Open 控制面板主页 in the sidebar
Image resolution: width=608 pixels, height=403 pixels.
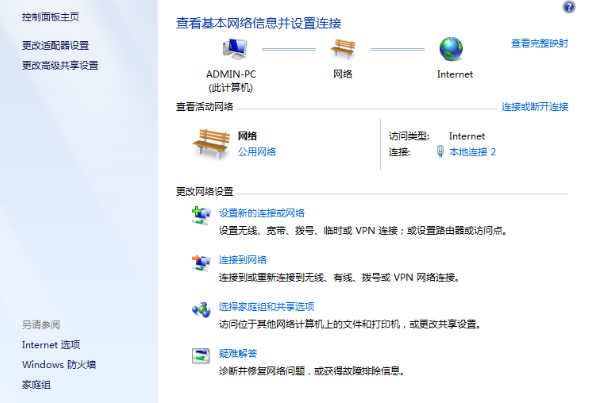pos(50,18)
